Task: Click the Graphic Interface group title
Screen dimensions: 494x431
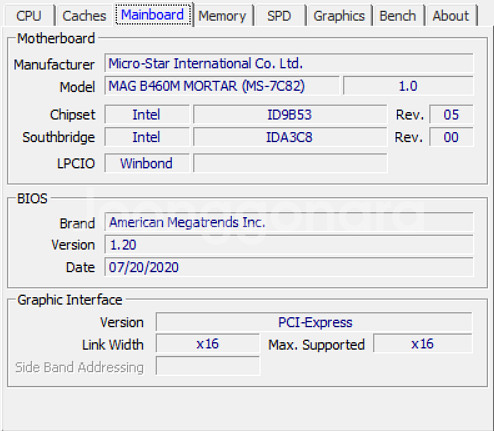Action: [x=70, y=300]
